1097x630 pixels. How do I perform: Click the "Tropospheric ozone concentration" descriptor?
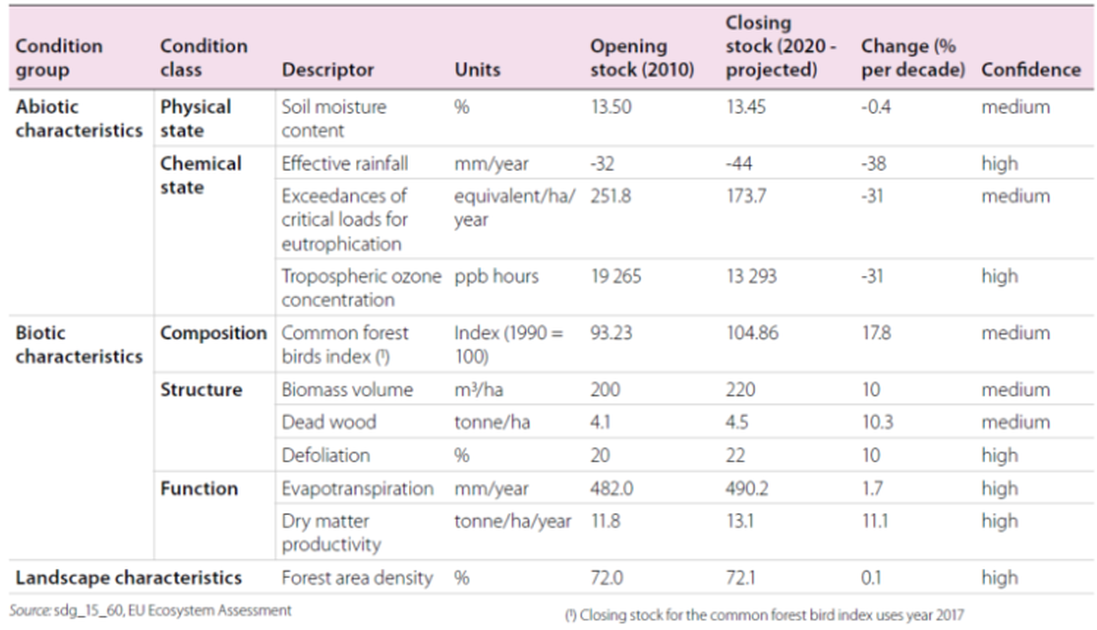click(360, 288)
